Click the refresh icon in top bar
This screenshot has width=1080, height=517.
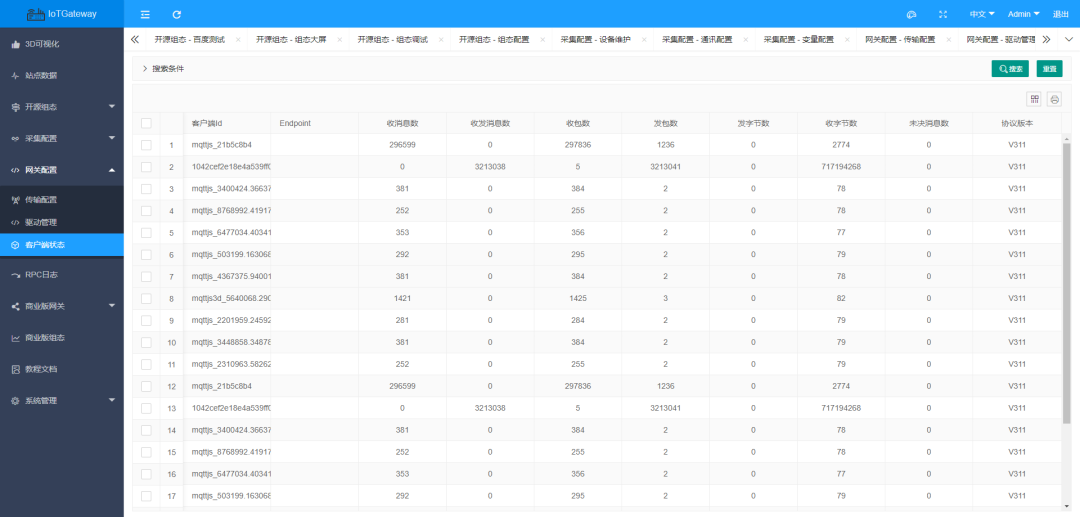point(177,14)
